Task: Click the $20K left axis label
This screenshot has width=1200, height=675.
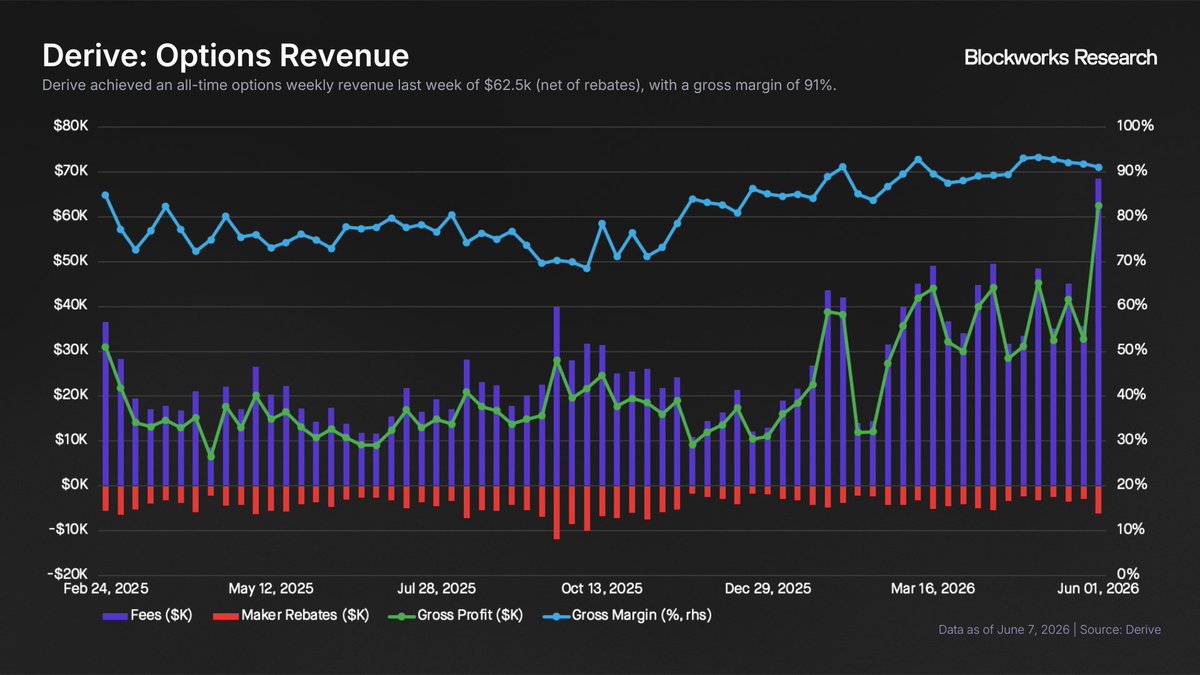Action: pyautogui.click(x=73, y=395)
